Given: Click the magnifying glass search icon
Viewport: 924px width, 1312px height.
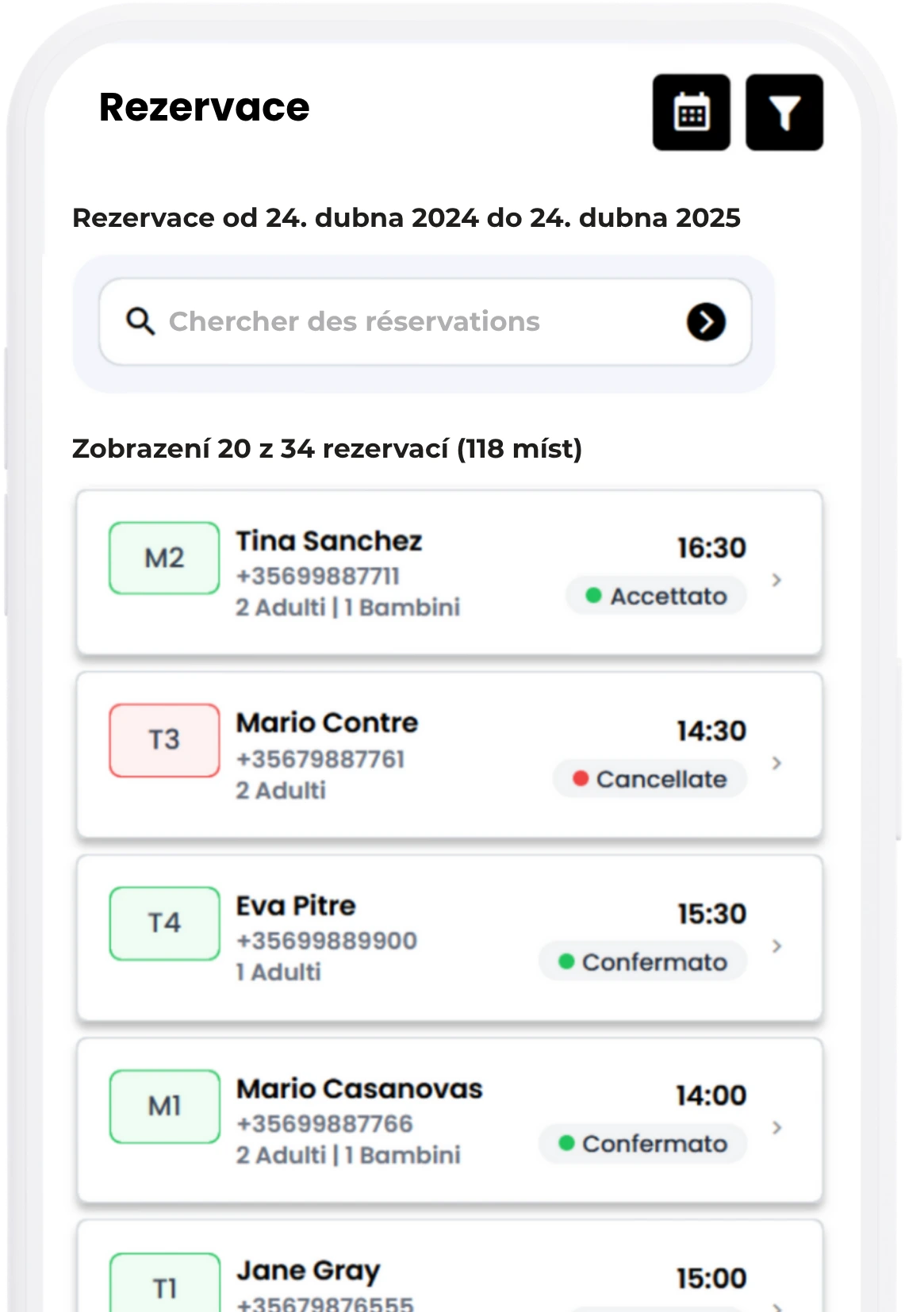Looking at the screenshot, I should pyautogui.click(x=140, y=321).
